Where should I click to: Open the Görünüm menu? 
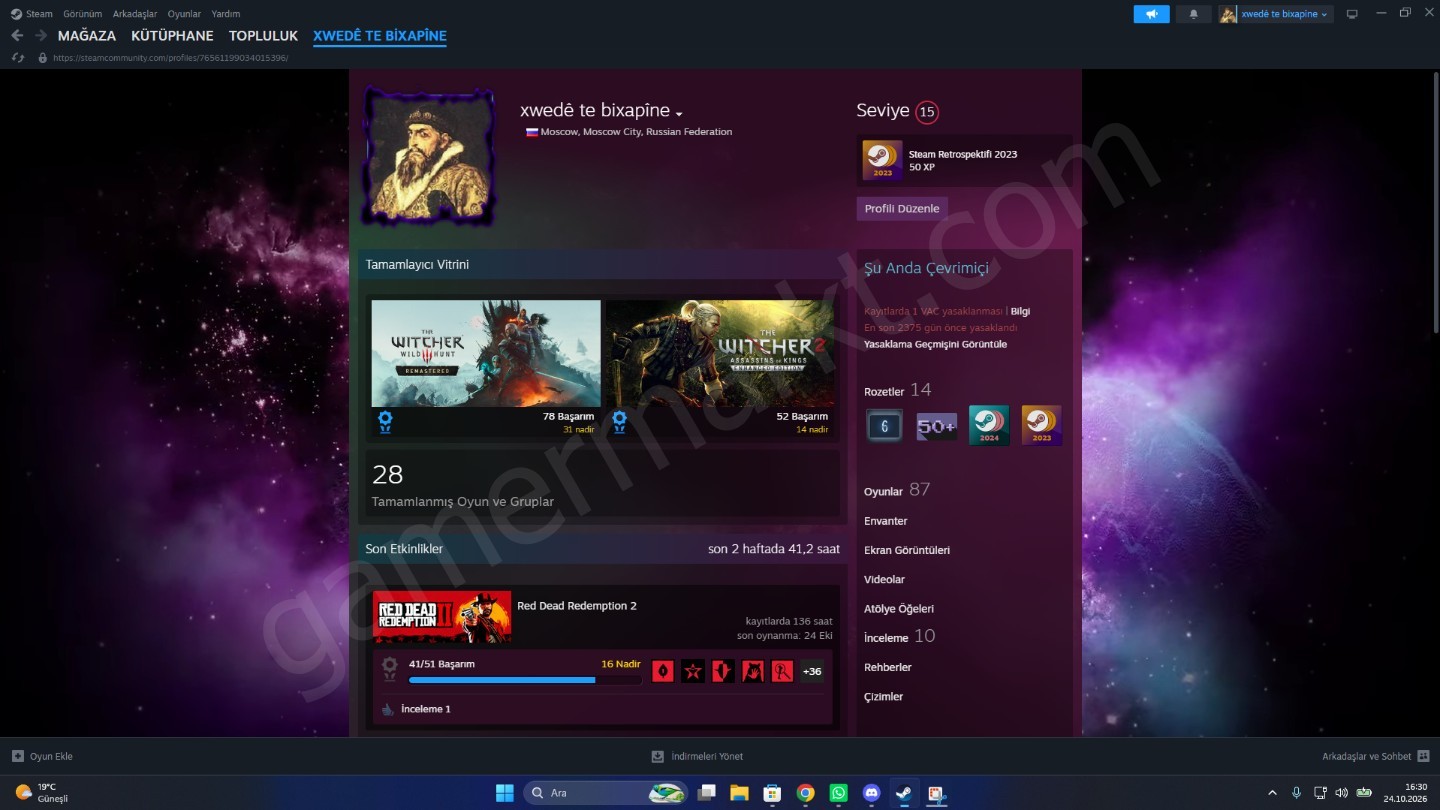tap(82, 14)
